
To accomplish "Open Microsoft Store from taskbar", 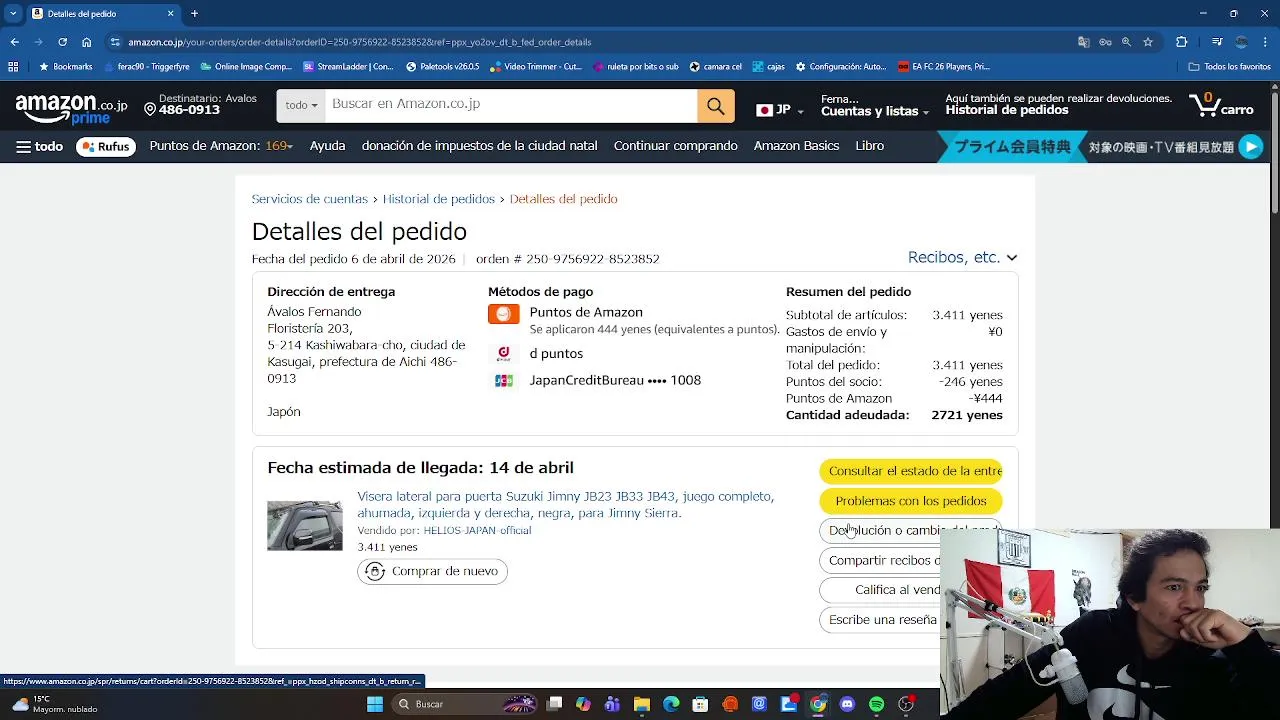I will pyautogui.click(x=700, y=704).
